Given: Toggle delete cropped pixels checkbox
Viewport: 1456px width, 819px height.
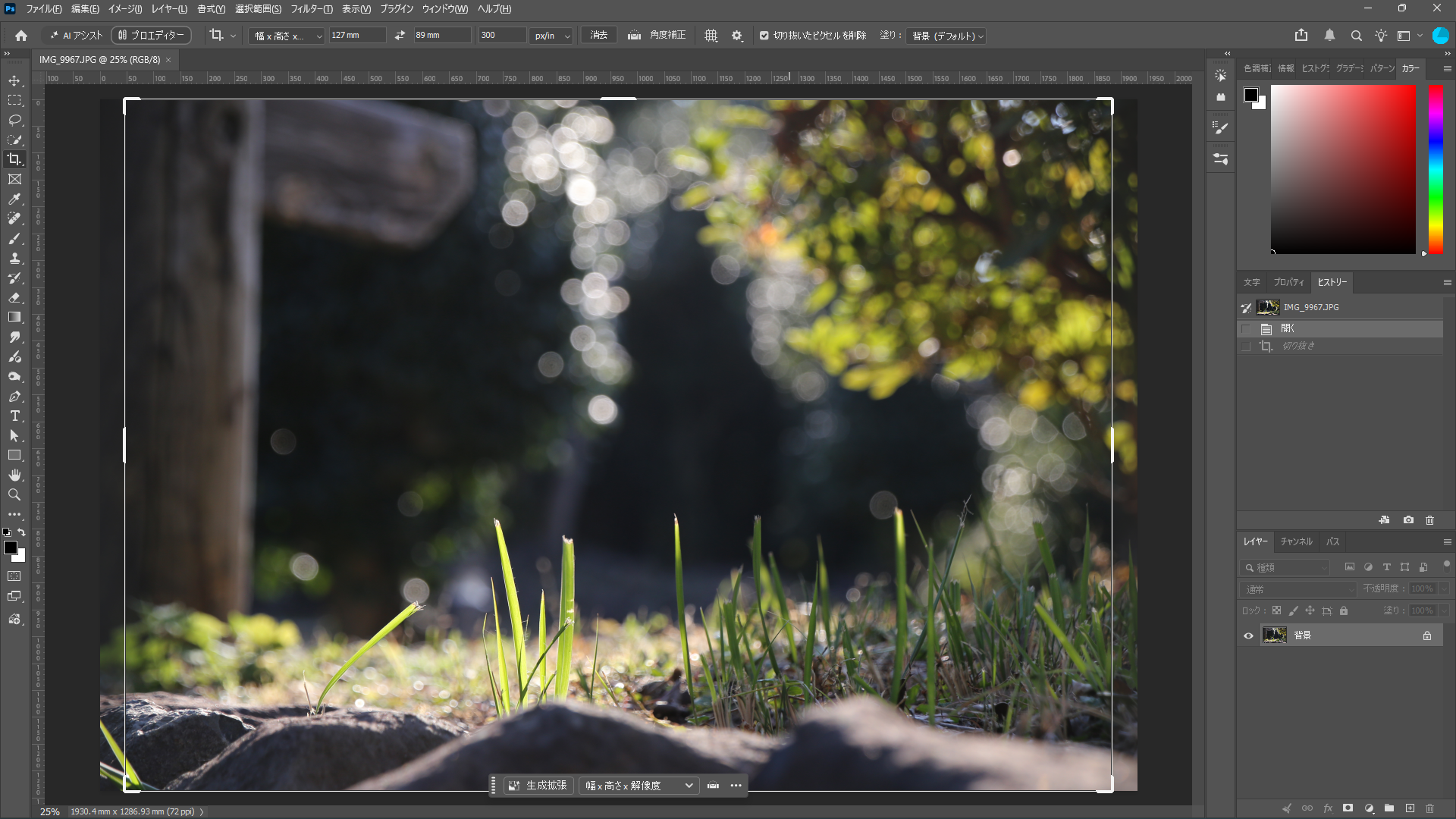Looking at the screenshot, I should pos(764,36).
